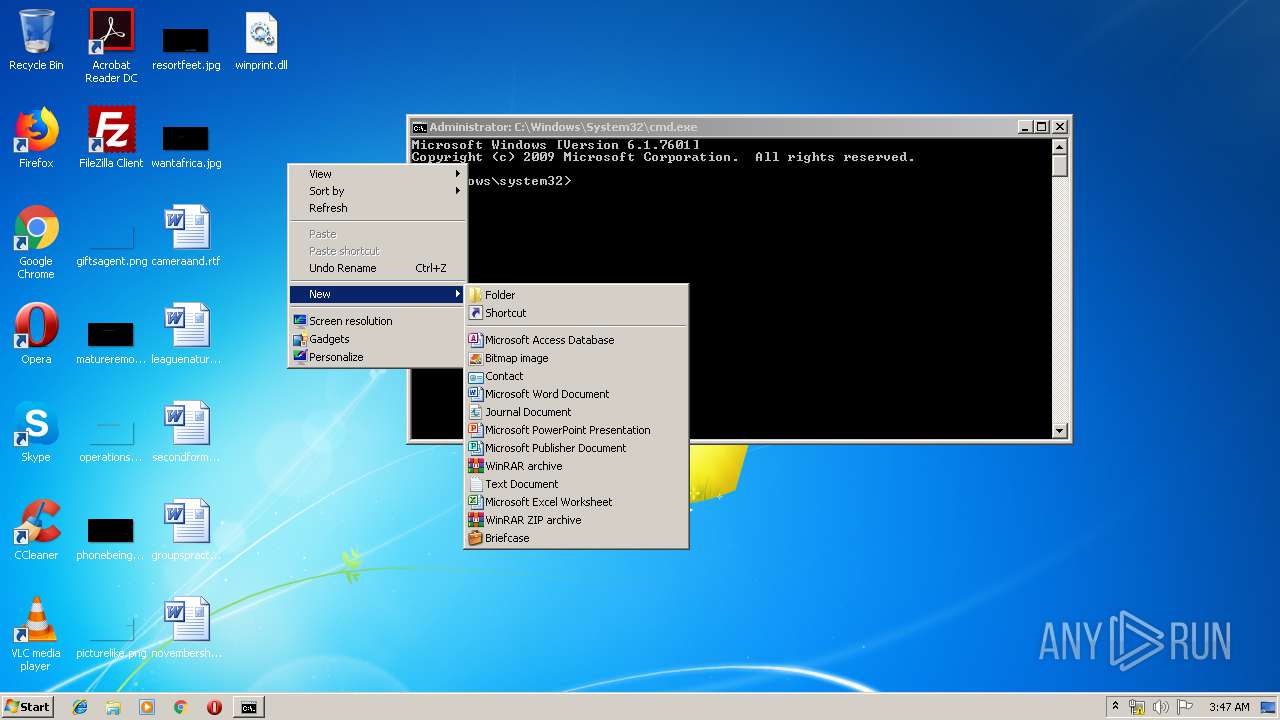Open the Firefox desktop shortcut
1280x720 pixels.
click(x=36, y=138)
